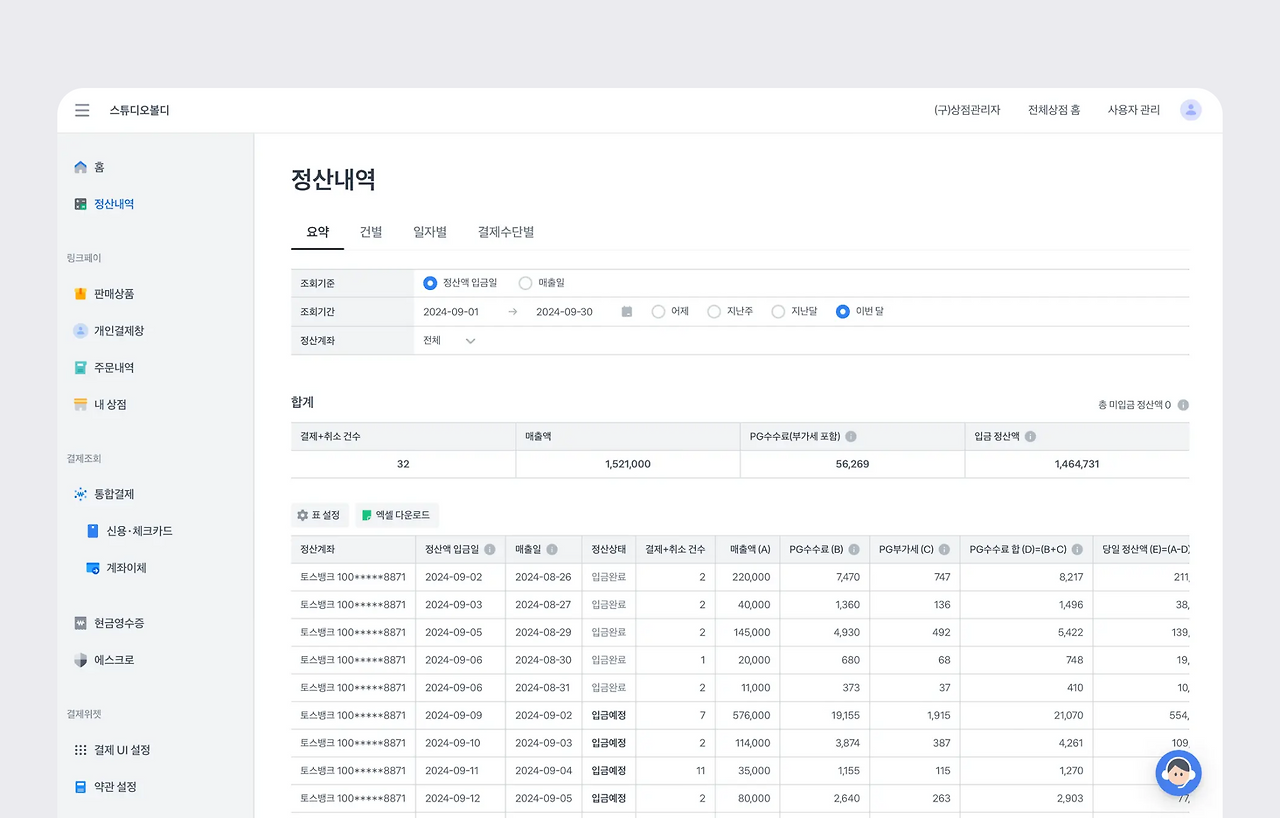Click the 내 상점 store icon
Image resolution: width=1280 pixels, height=818 pixels.
[x=81, y=405]
